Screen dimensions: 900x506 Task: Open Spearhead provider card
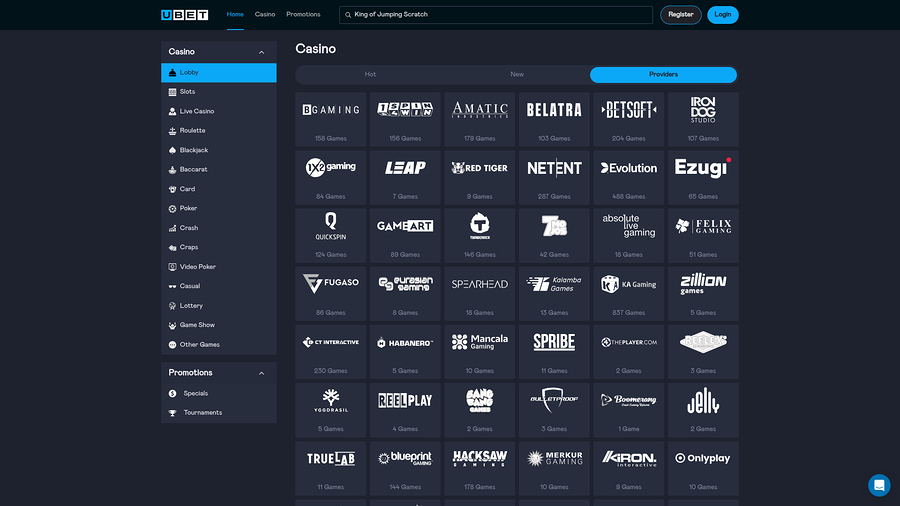click(x=480, y=294)
